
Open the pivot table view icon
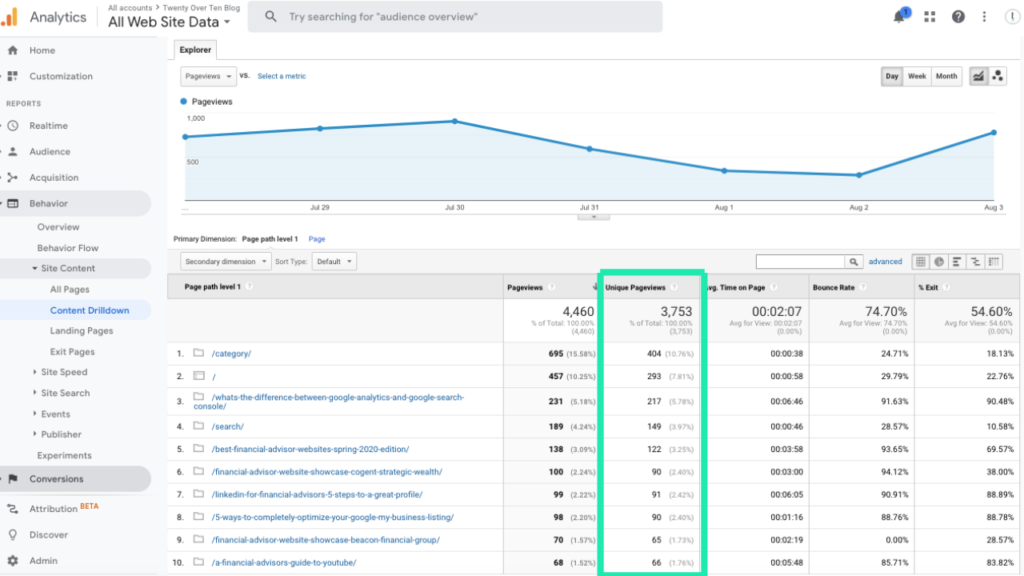[x=993, y=261]
